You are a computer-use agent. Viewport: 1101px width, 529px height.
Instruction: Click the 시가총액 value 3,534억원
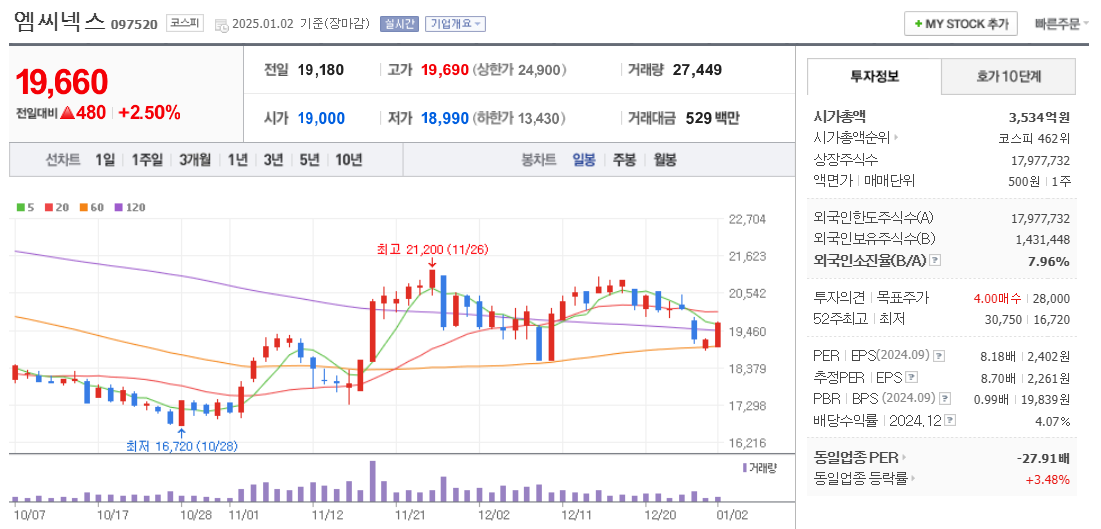(1039, 117)
